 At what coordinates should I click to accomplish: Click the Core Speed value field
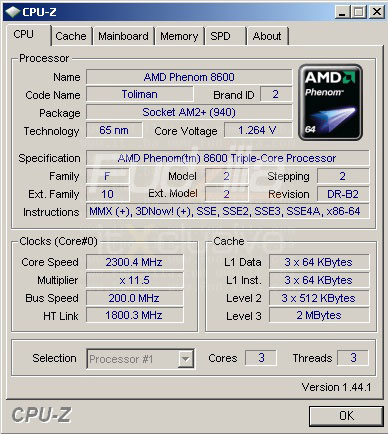pyautogui.click(x=134, y=262)
